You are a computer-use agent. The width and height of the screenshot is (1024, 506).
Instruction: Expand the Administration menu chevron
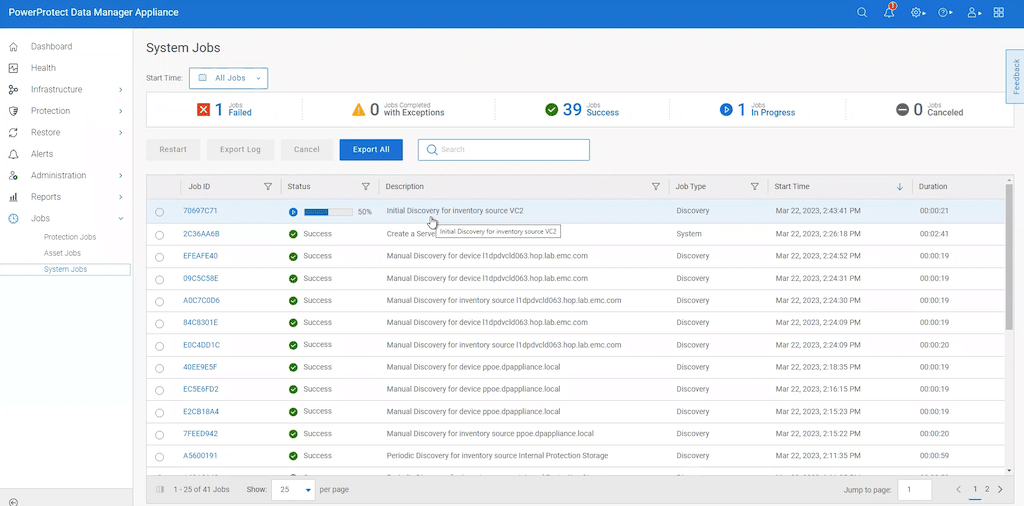pyautogui.click(x=121, y=176)
